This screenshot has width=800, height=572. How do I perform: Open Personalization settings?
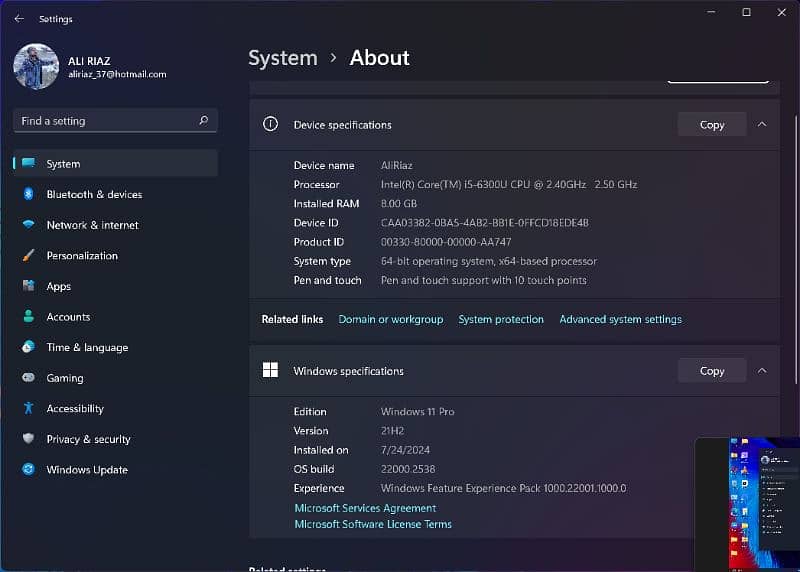coord(82,256)
